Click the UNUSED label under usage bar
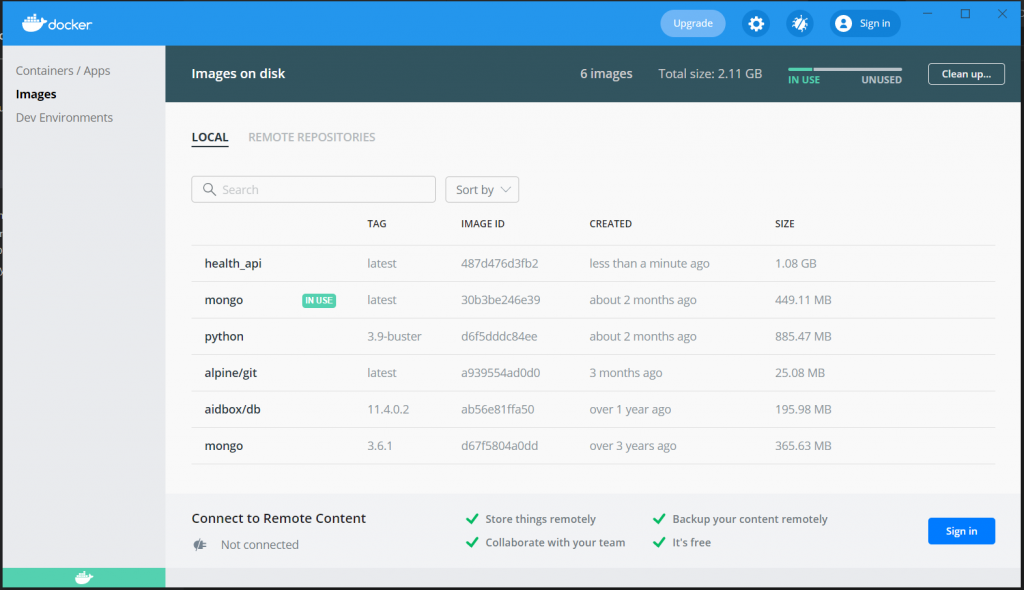This screenshot has width=1024, height=590. point(881,80)
